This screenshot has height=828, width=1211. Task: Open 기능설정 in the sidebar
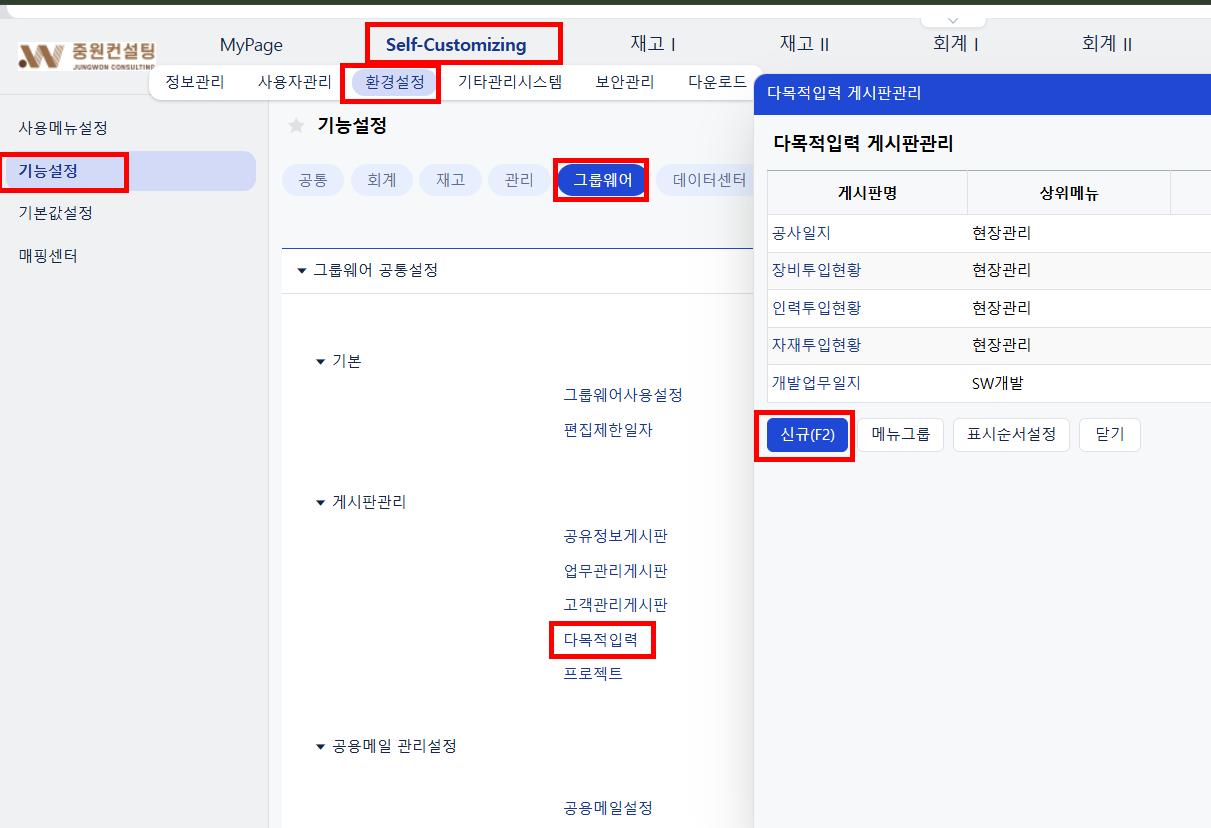(128, 171)
